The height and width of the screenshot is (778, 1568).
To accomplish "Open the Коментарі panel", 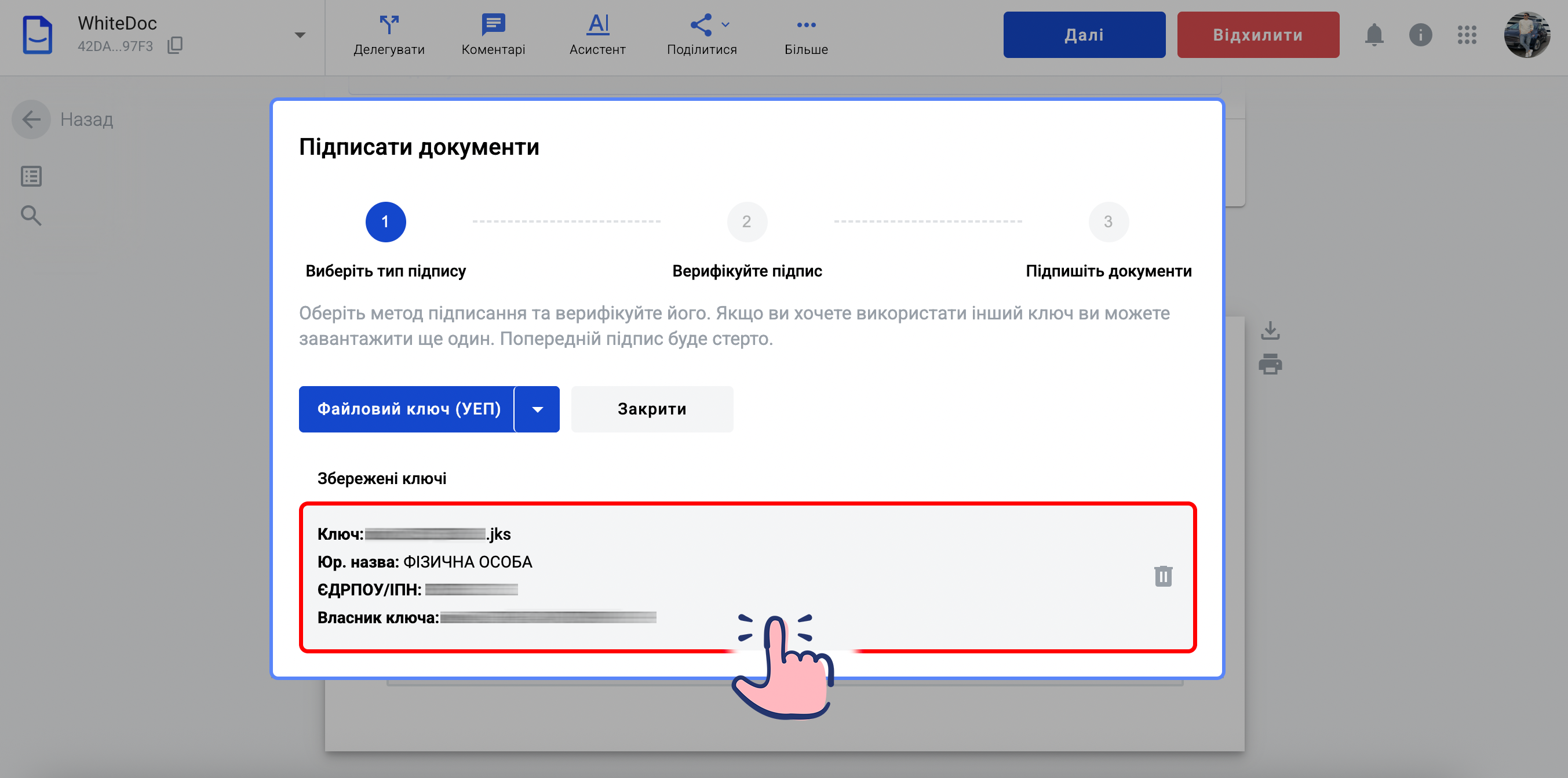I will [493, 35].
